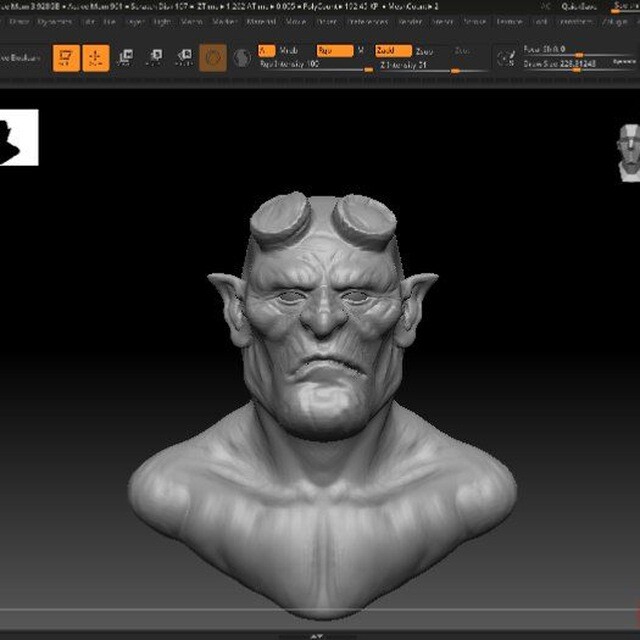Toggle the Live Boolean button
Image resolution: width=640 pixels, height=640 pixels.
(20, 58)
